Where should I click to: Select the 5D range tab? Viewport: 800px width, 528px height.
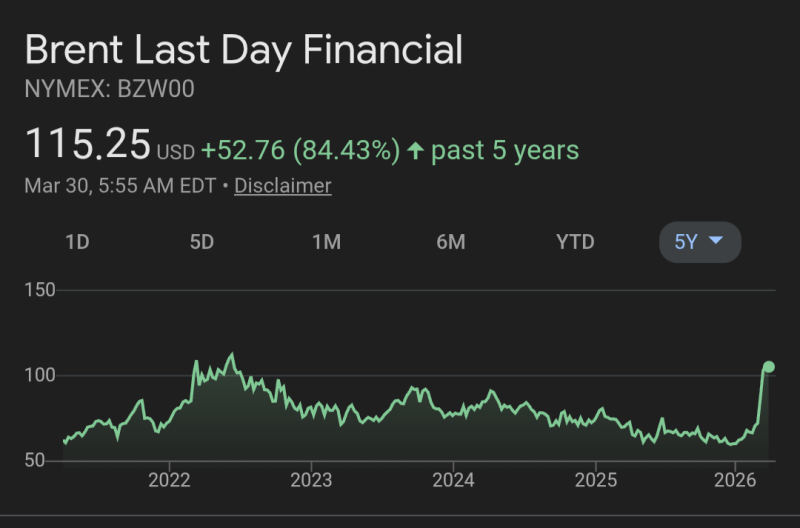point(202,242)
